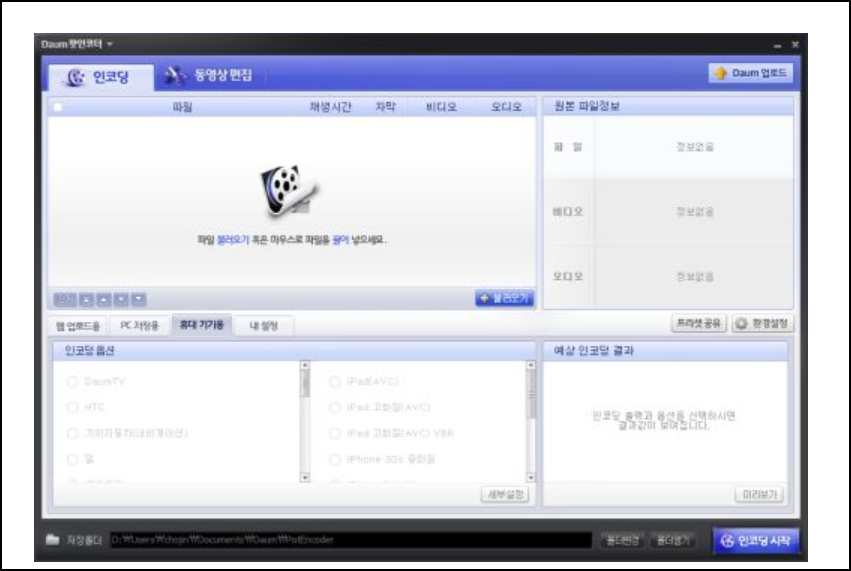Click the scrollbar thumb beside the DaumTV list

point(304,384)
